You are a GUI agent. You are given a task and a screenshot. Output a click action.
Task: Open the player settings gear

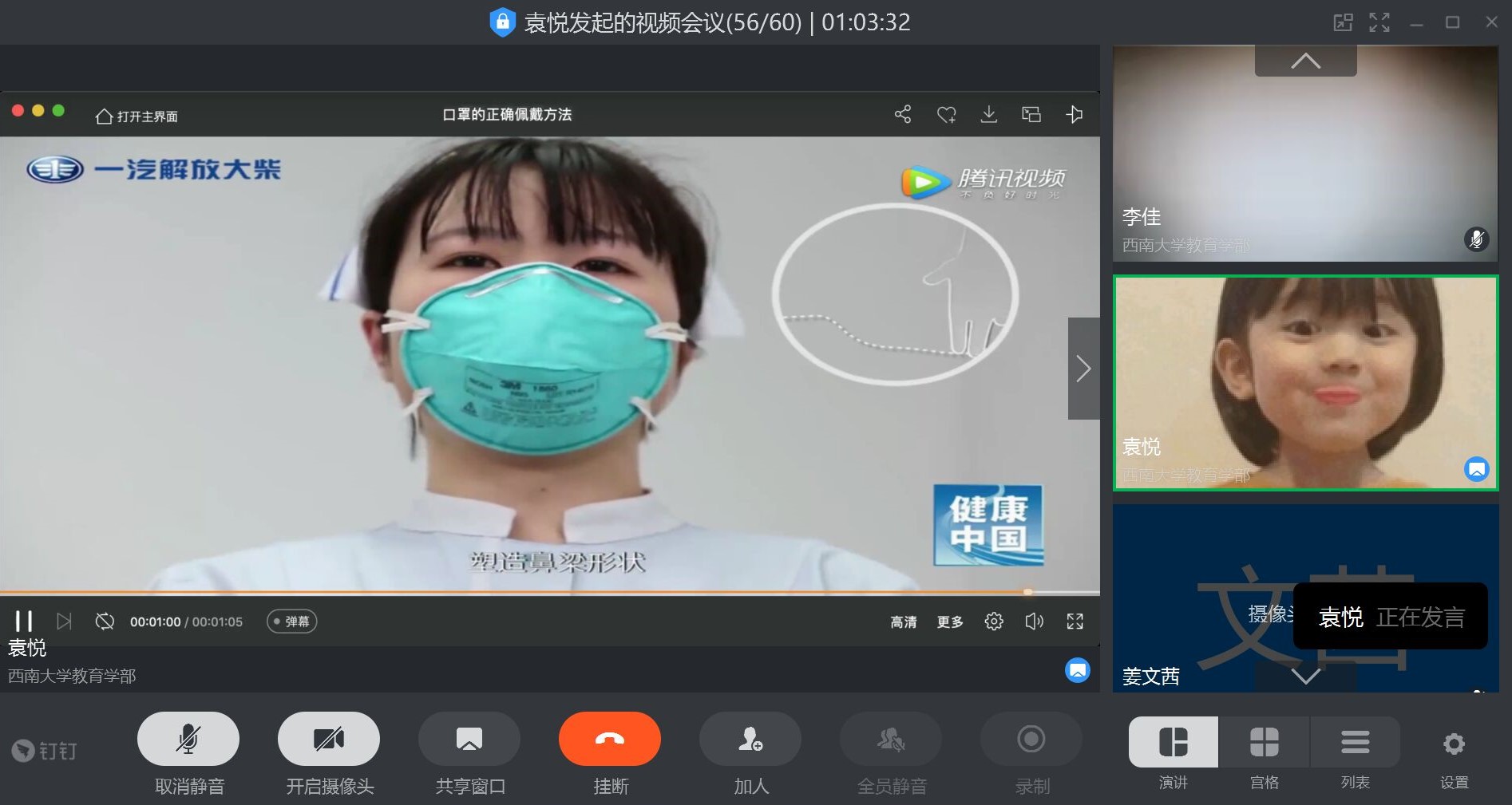(x=994, y=622)
